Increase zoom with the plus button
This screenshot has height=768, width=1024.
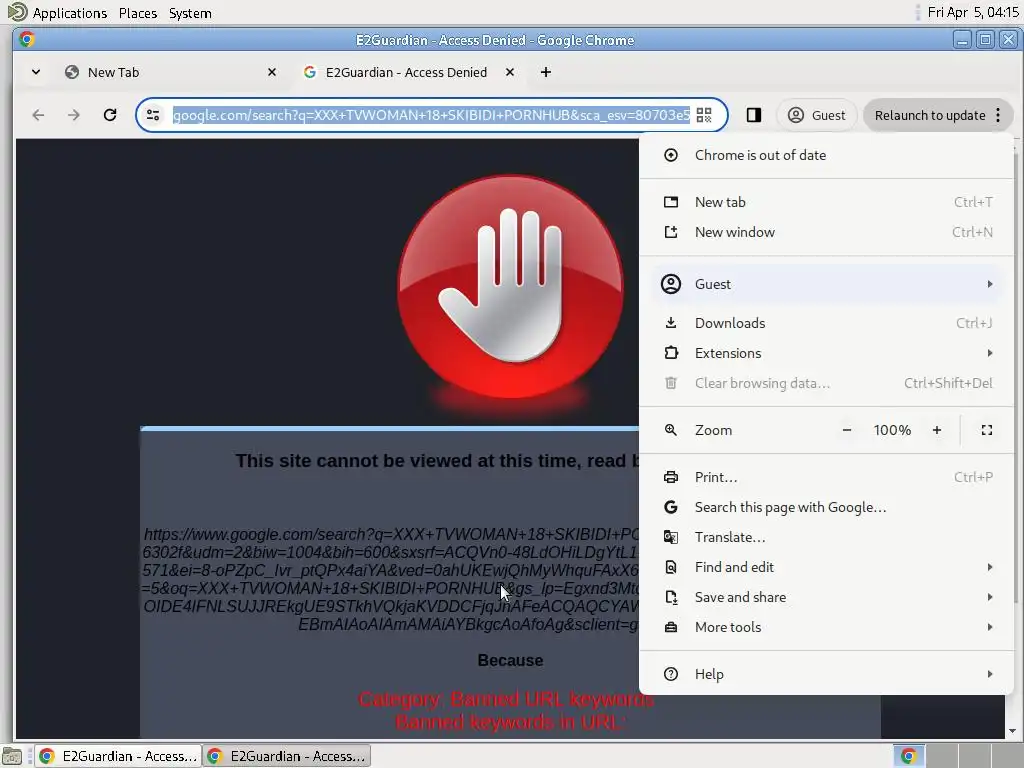point(937,430)
